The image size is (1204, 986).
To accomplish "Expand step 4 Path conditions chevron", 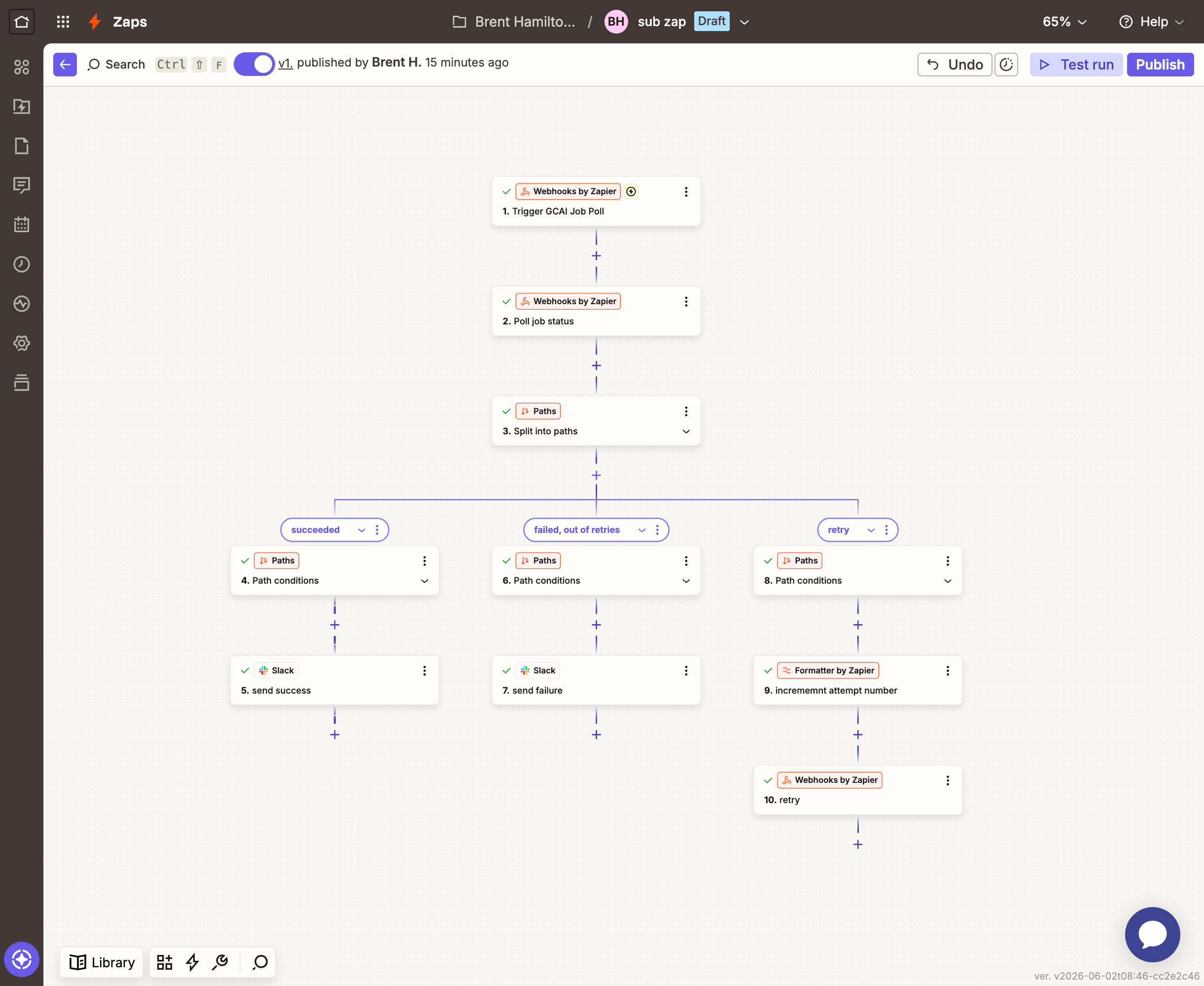I will [x=424, y=581].
